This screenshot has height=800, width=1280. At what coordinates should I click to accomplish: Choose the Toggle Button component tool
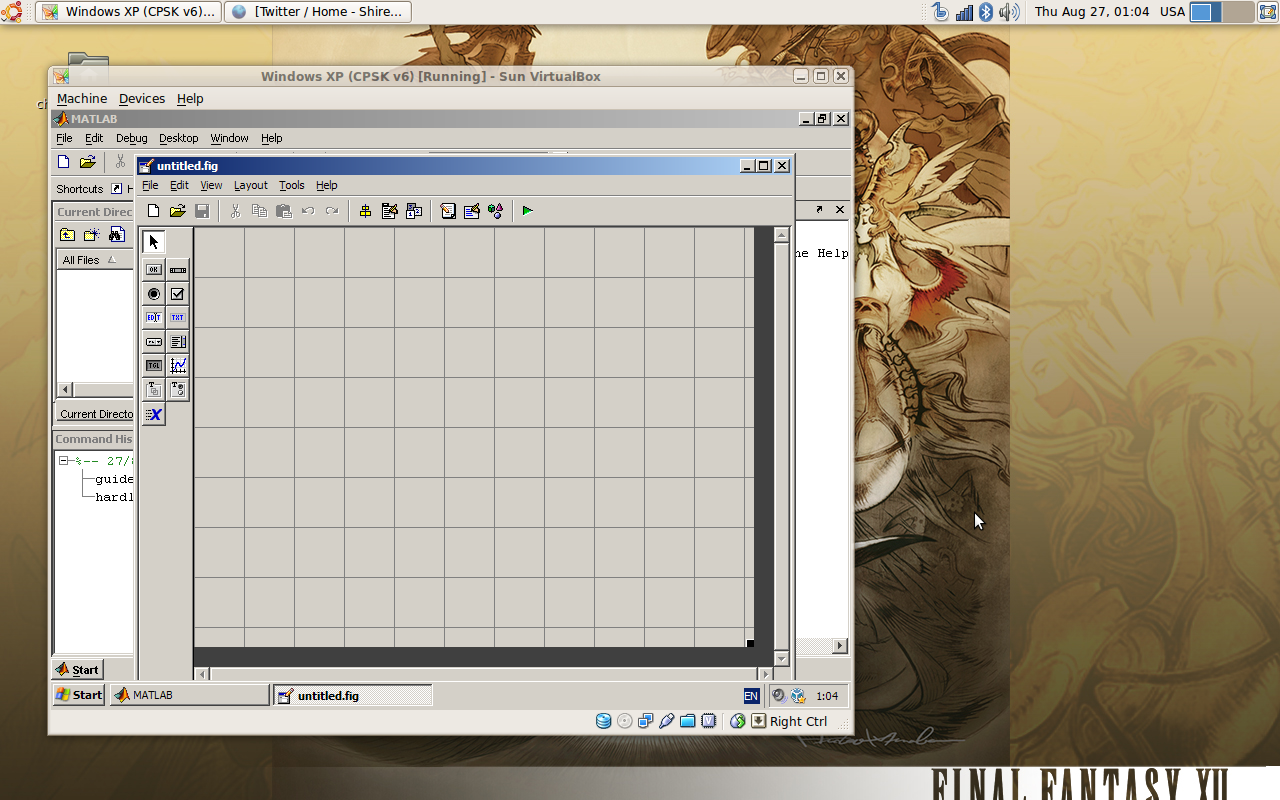[x=154, y=366]
